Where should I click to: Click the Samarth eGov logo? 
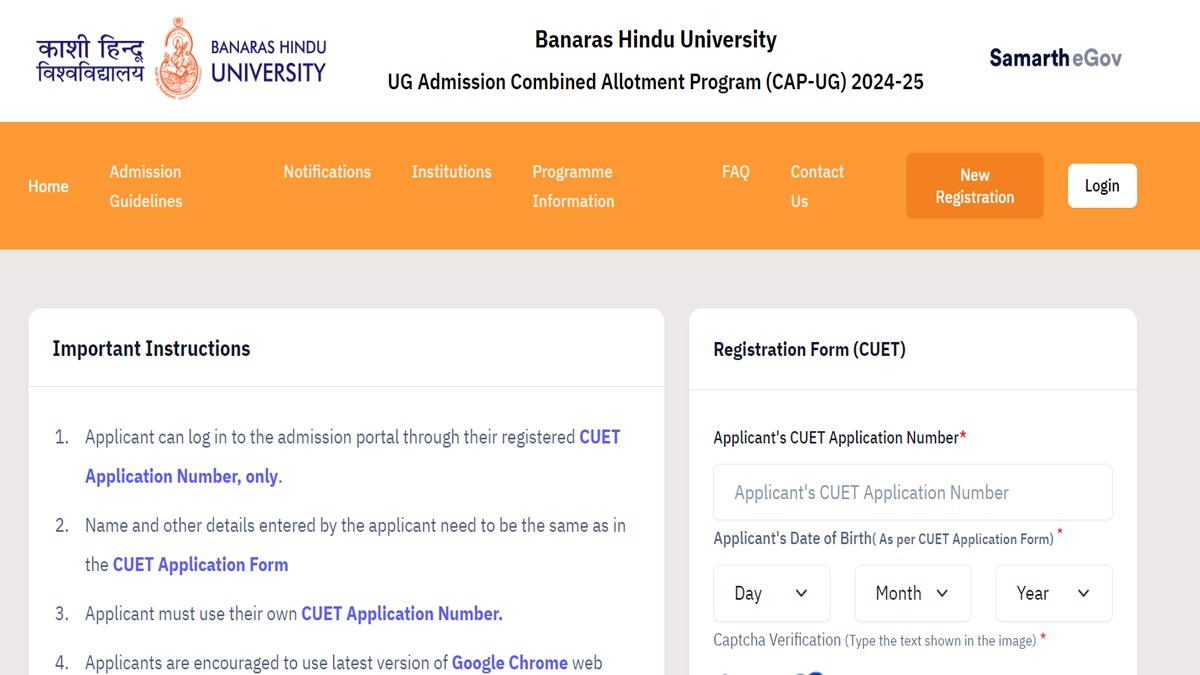pyautogui.click(x=1055, y=58)
